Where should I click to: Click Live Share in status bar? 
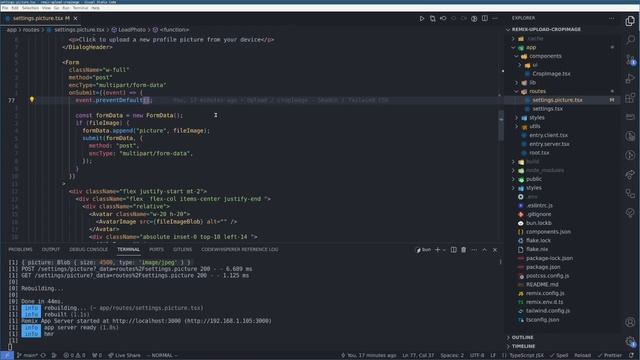click(124, 356)
